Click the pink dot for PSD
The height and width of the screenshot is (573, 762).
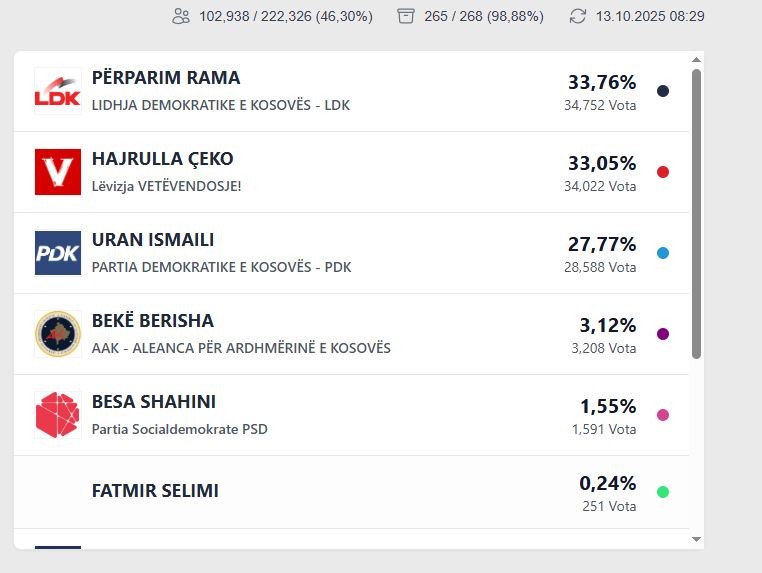pyautogui.click(x=663, y=415)
